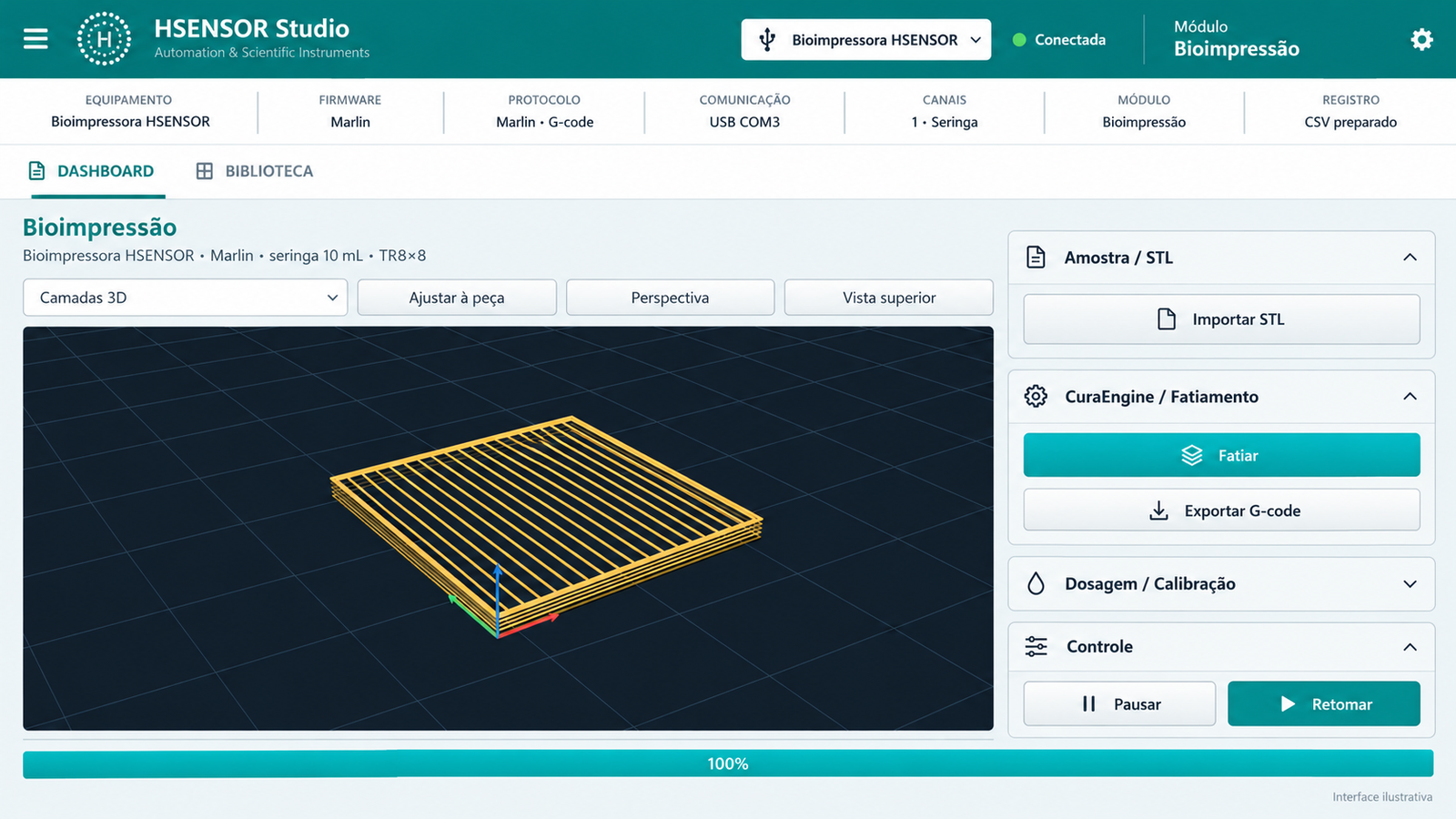Click the USB icon in device selector
The height and width of the screenshot is (819, 1456).
[767, 39]
